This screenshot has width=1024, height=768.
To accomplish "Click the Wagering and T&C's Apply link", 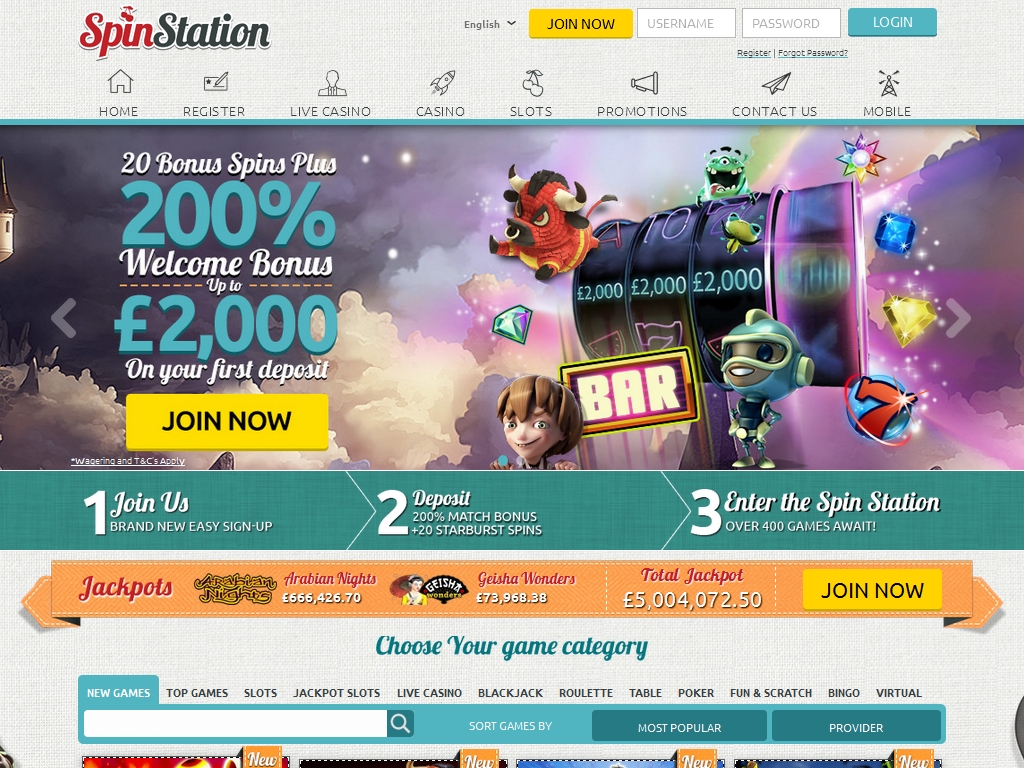I will 127,461.
